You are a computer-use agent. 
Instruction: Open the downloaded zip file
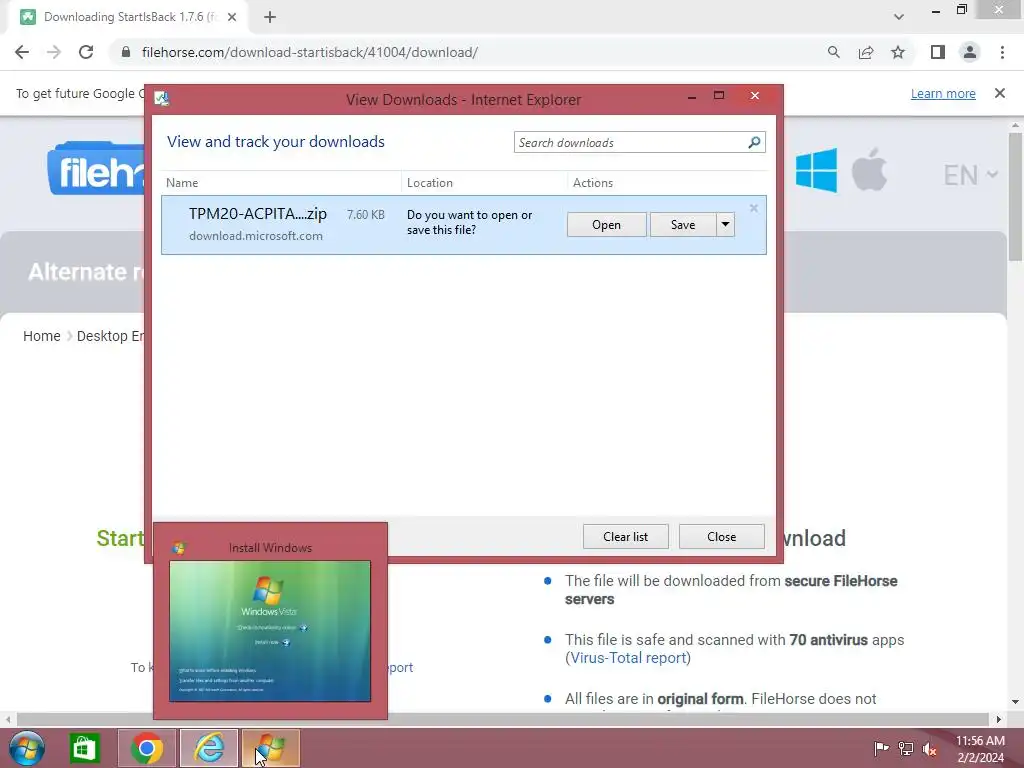[x=607, y=225]
